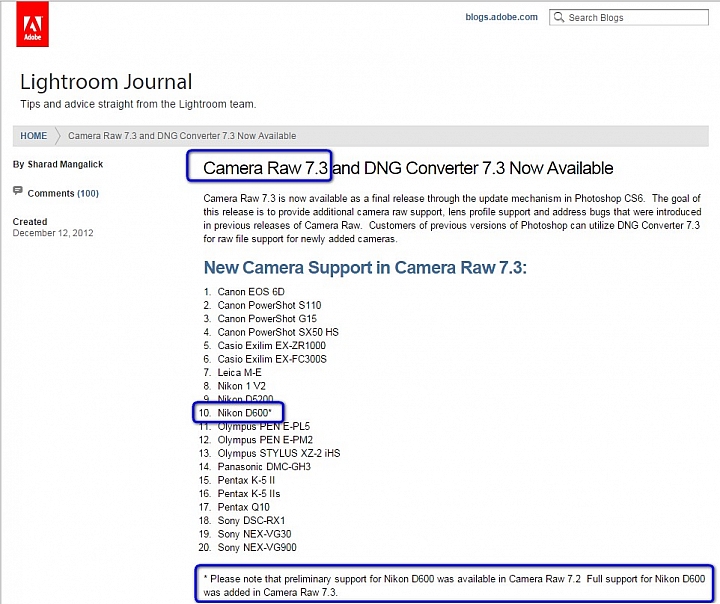Click the December 12, 2012 date
The height and width of the screenshot is (604, 720).
tap(53, 233)
